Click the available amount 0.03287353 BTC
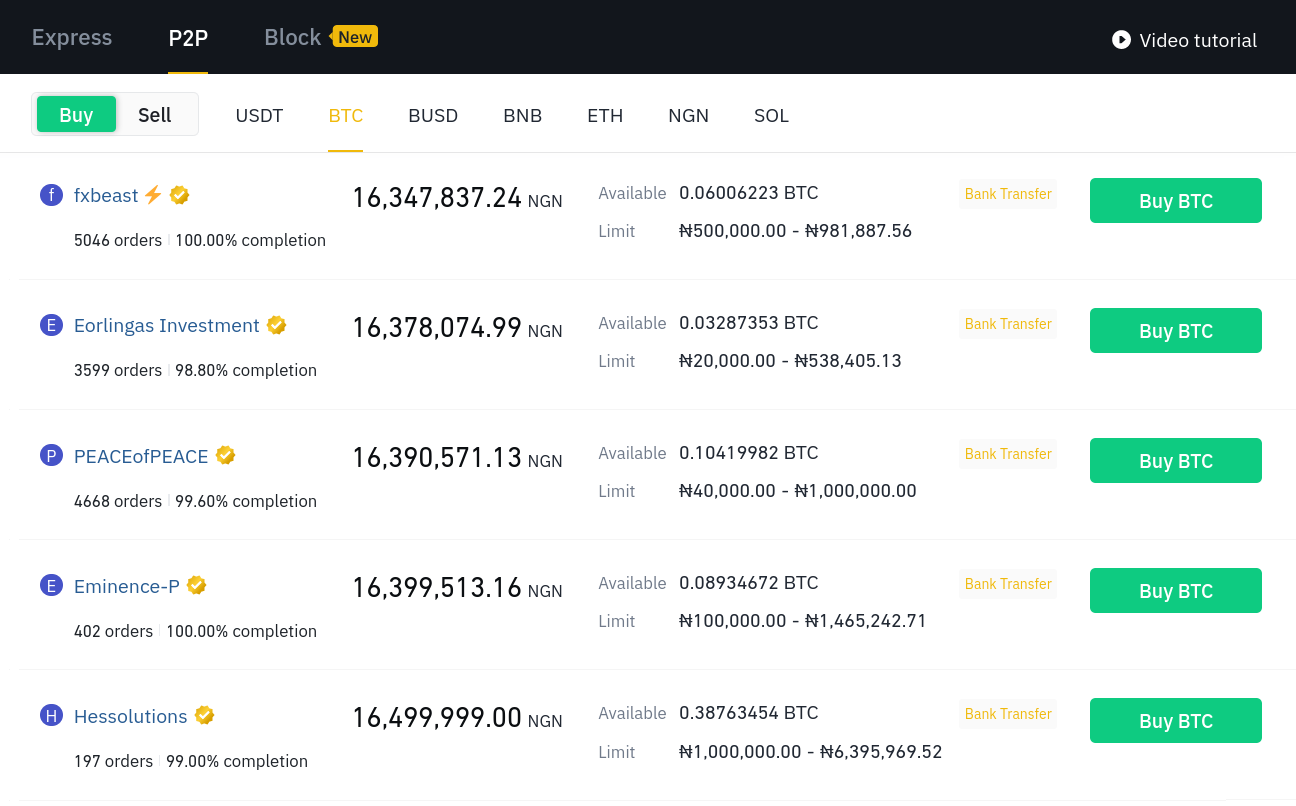The height and width of the screenshot is (806, 1296). click(749, 323)
